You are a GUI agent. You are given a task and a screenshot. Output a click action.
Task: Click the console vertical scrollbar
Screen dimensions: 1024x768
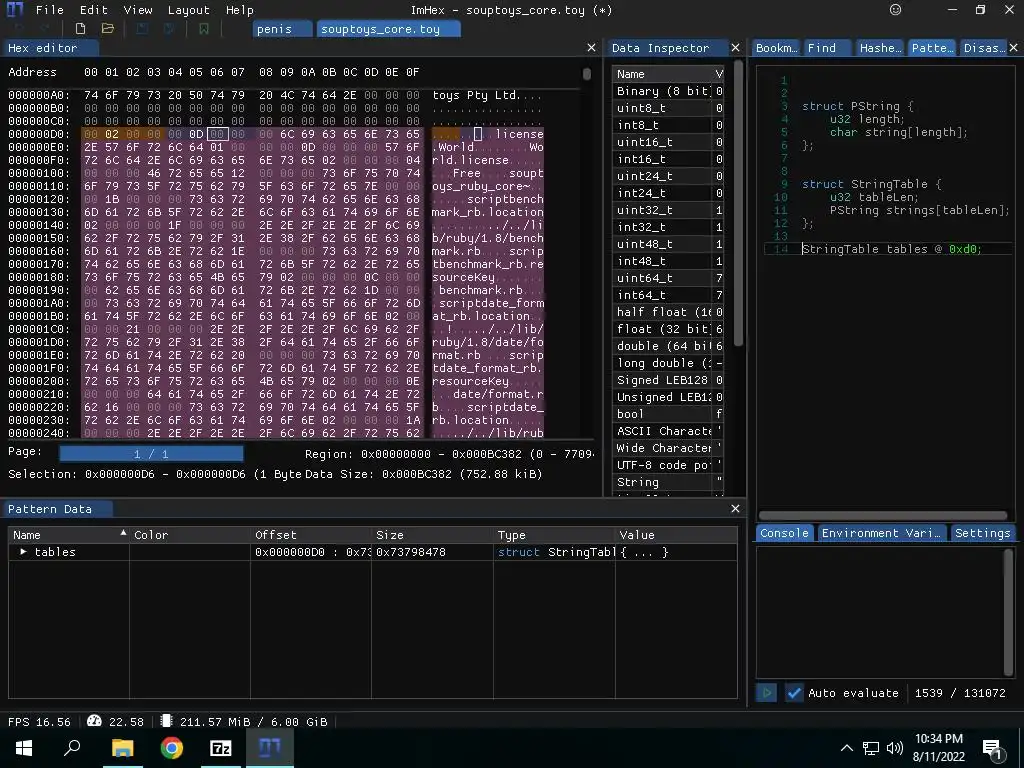[x=1008, y=612]
